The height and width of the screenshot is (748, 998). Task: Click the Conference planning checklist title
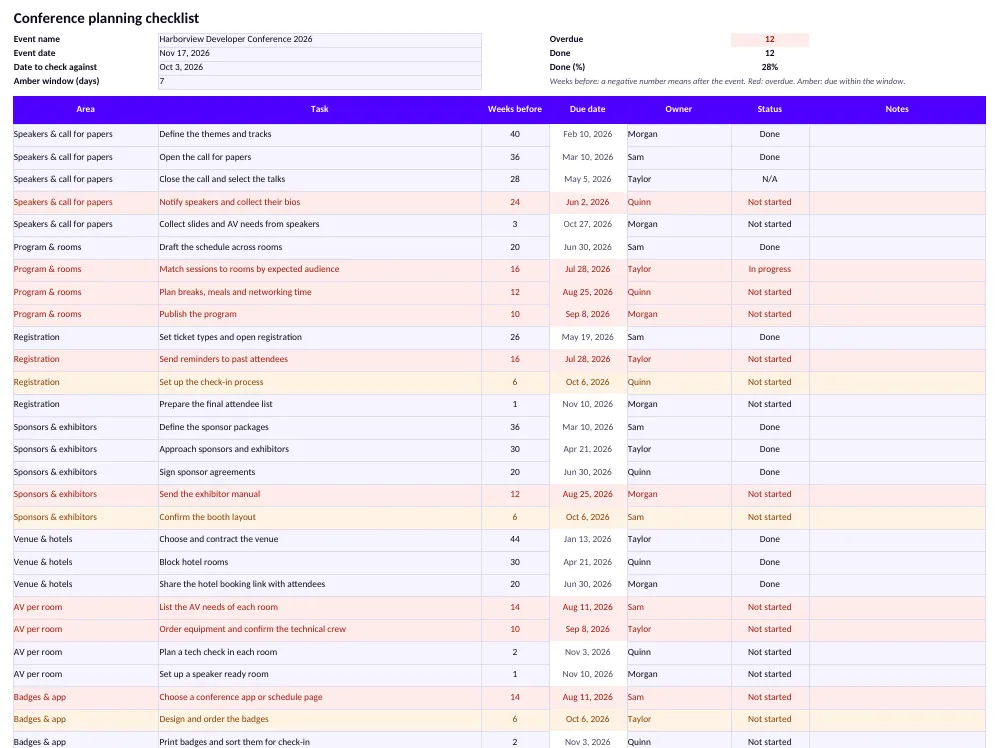pos(106,18)
